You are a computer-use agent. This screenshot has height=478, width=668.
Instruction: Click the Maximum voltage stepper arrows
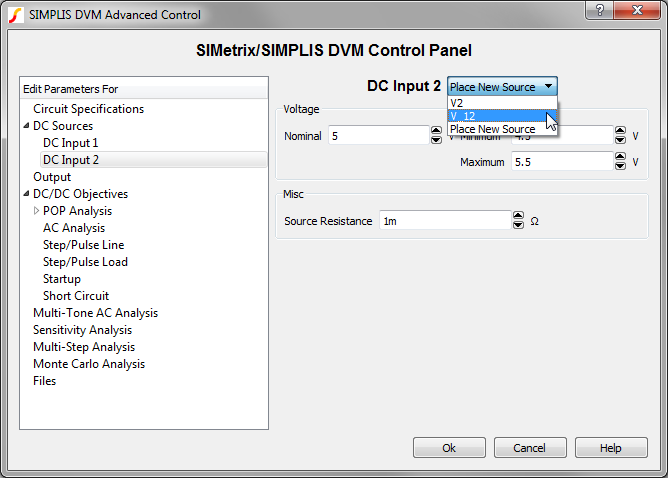pos(619,161)
